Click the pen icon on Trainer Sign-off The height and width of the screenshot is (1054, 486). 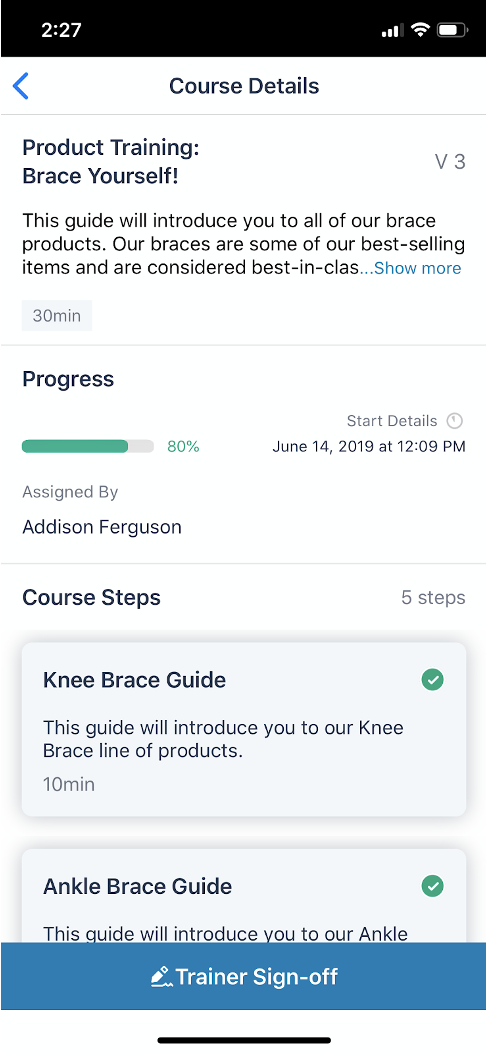161,976
